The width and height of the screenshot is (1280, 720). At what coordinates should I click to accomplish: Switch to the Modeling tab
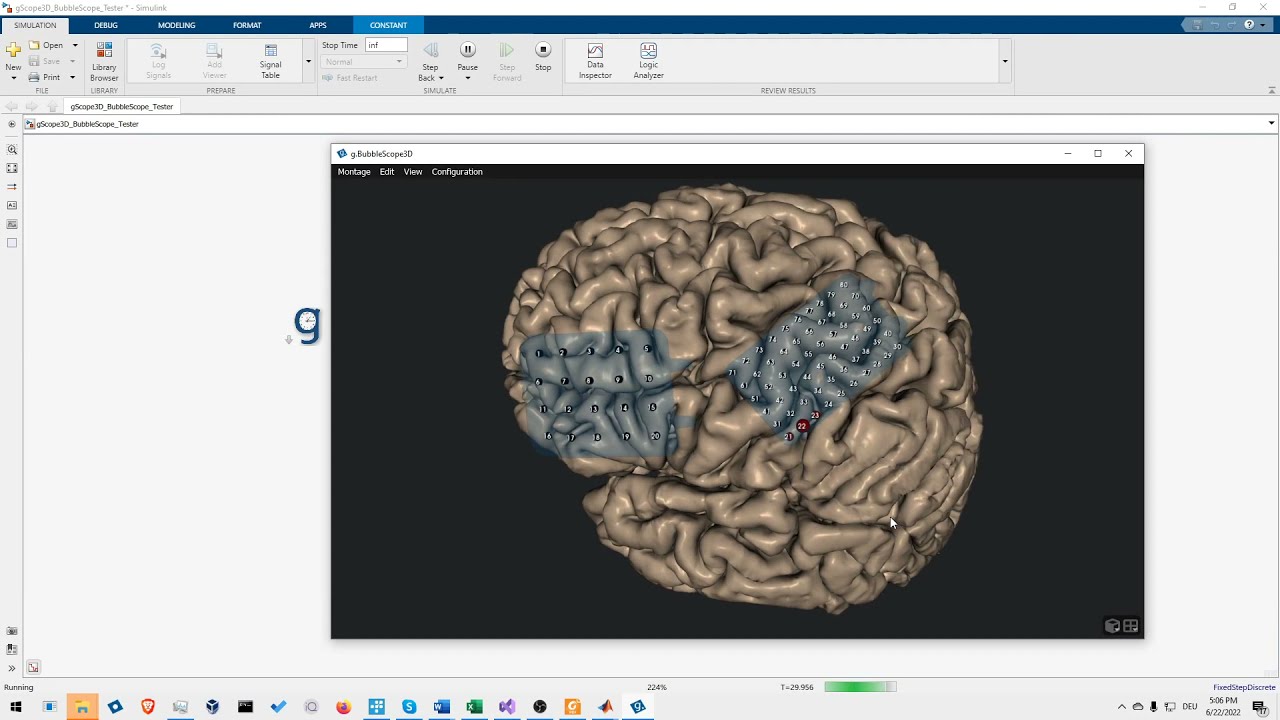[x=176, y=25]
